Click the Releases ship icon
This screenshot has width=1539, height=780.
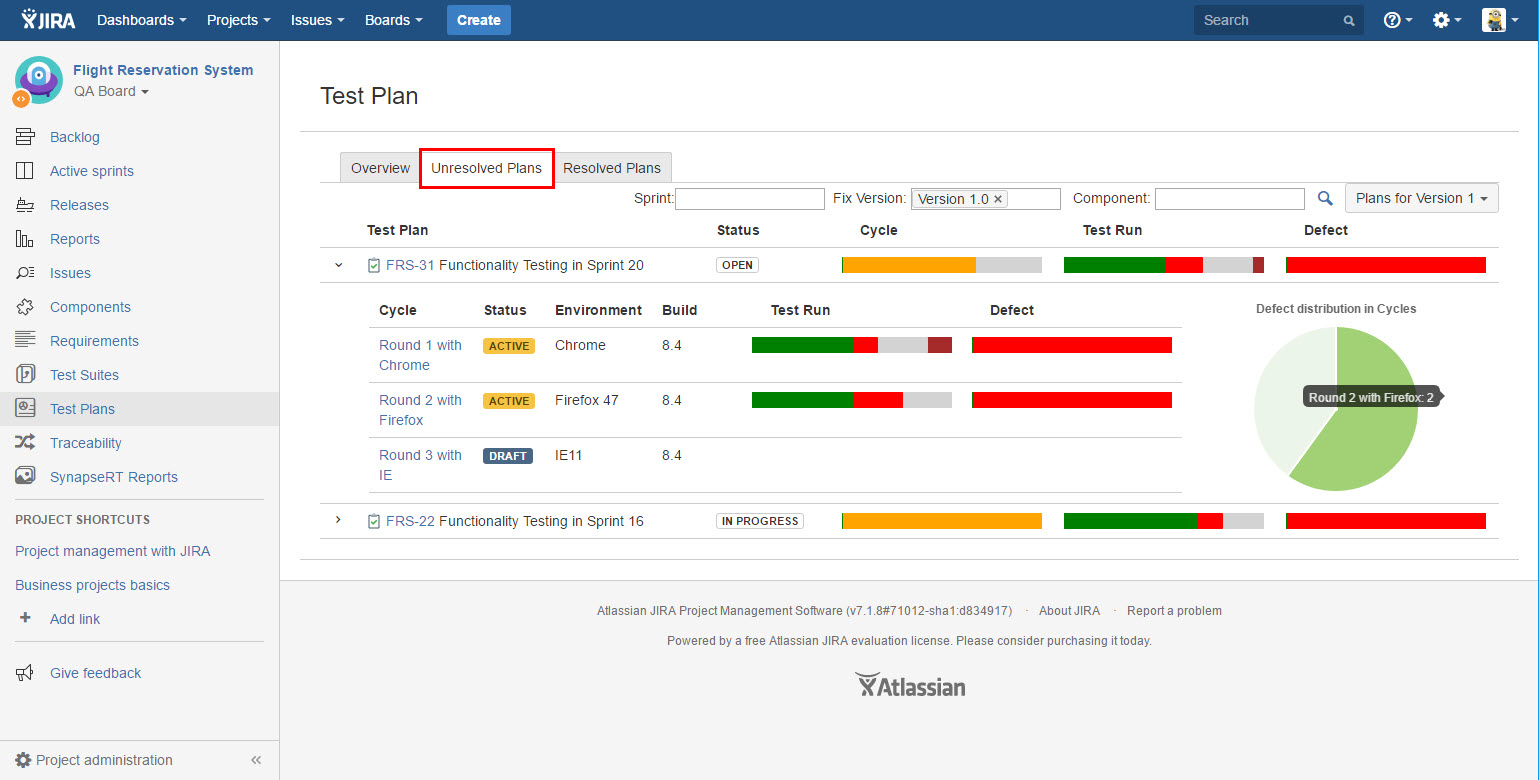25,205
